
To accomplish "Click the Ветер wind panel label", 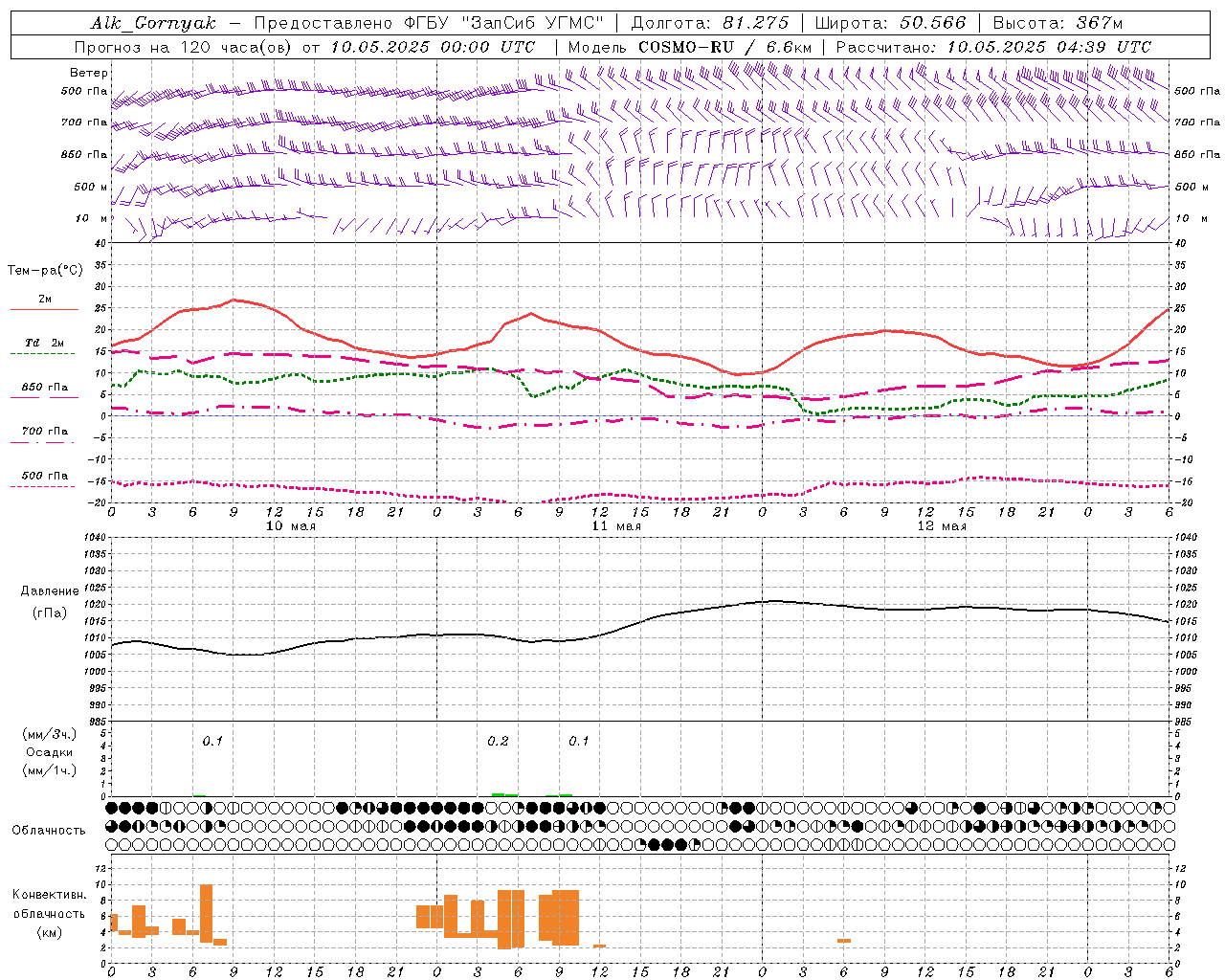I will (x=89, y=73).
